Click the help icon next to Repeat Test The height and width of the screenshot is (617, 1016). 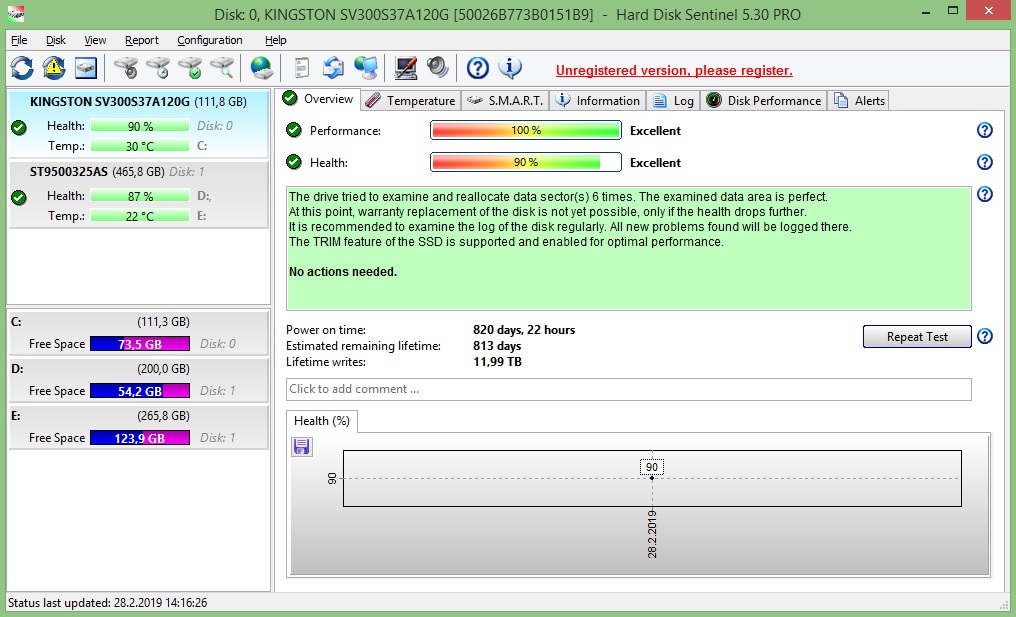coord(984,336)
